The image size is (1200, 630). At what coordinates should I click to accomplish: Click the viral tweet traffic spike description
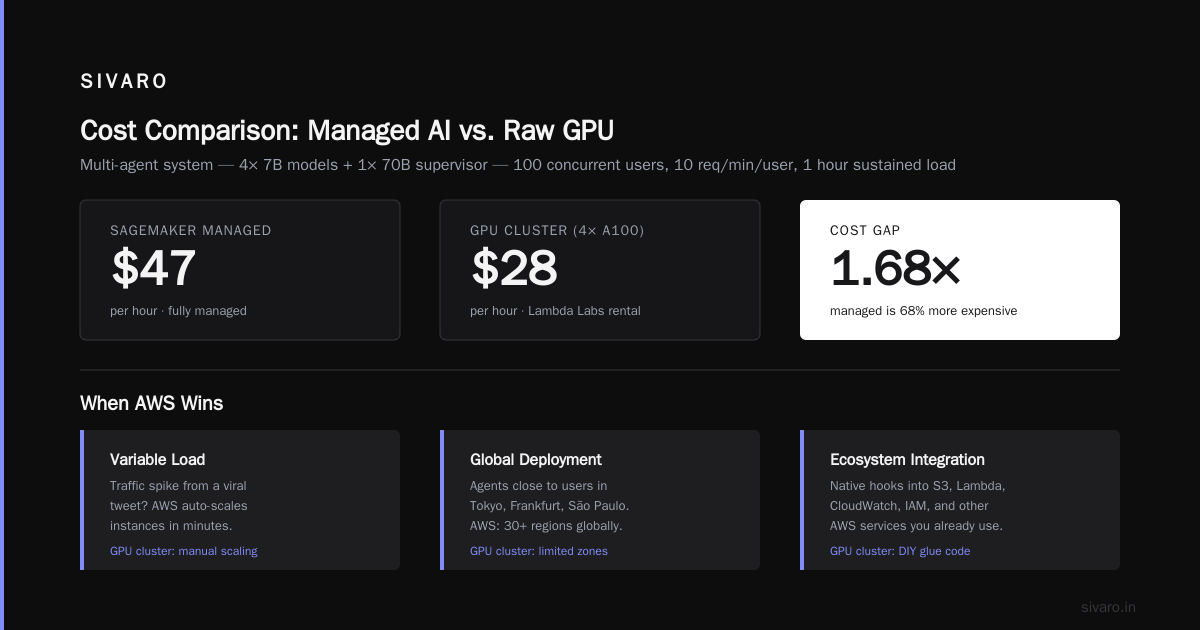point(179,506)
